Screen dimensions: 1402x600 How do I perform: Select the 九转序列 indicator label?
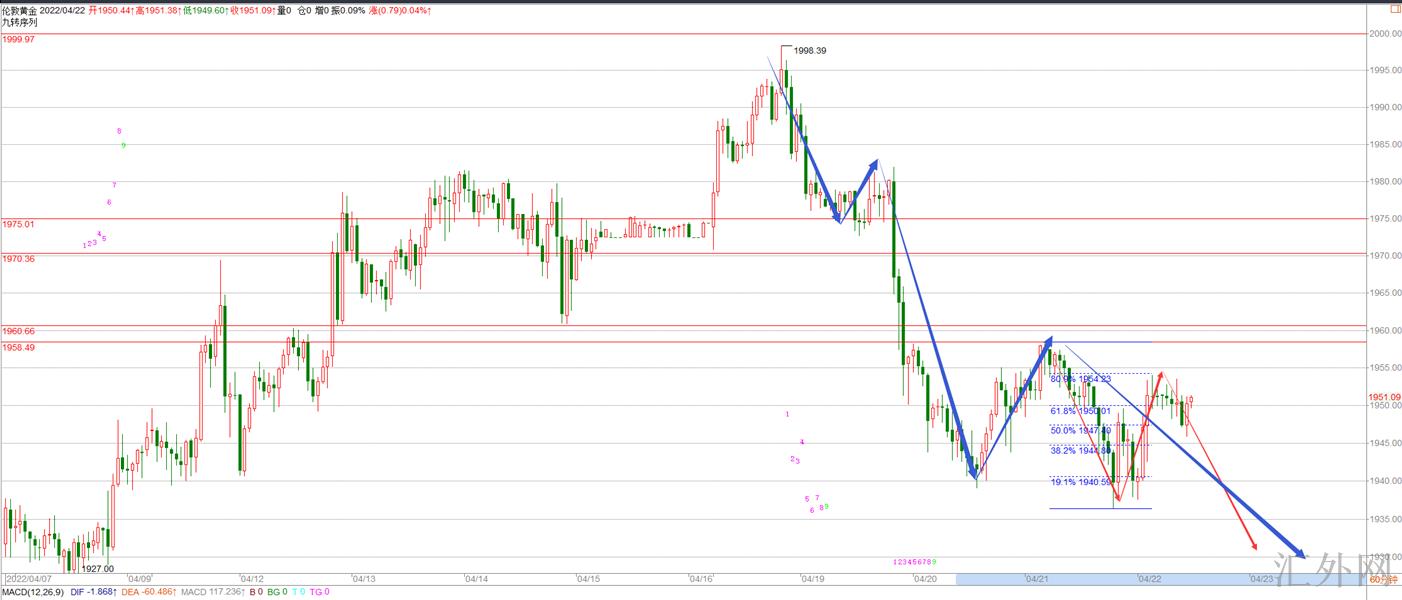pyautogui.click(x=19, y=21)
